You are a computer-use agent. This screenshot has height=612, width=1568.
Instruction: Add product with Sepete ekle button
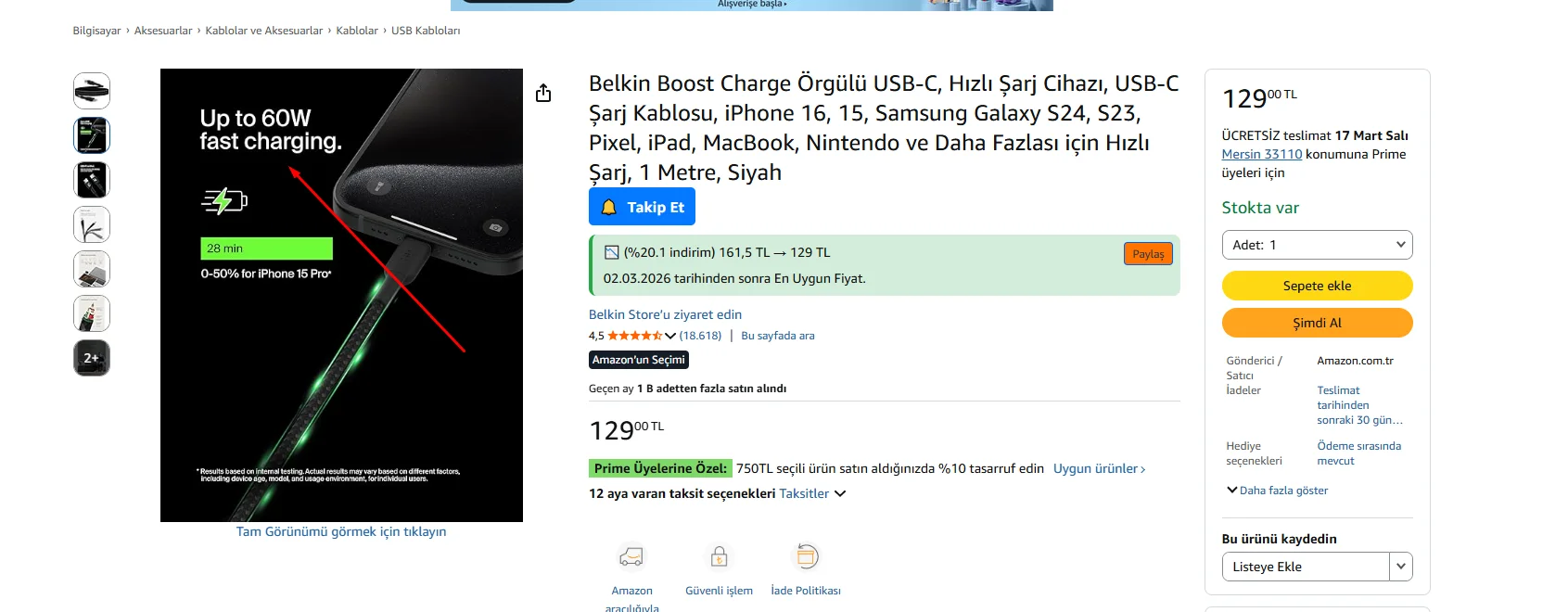[x=1317, y=286]
